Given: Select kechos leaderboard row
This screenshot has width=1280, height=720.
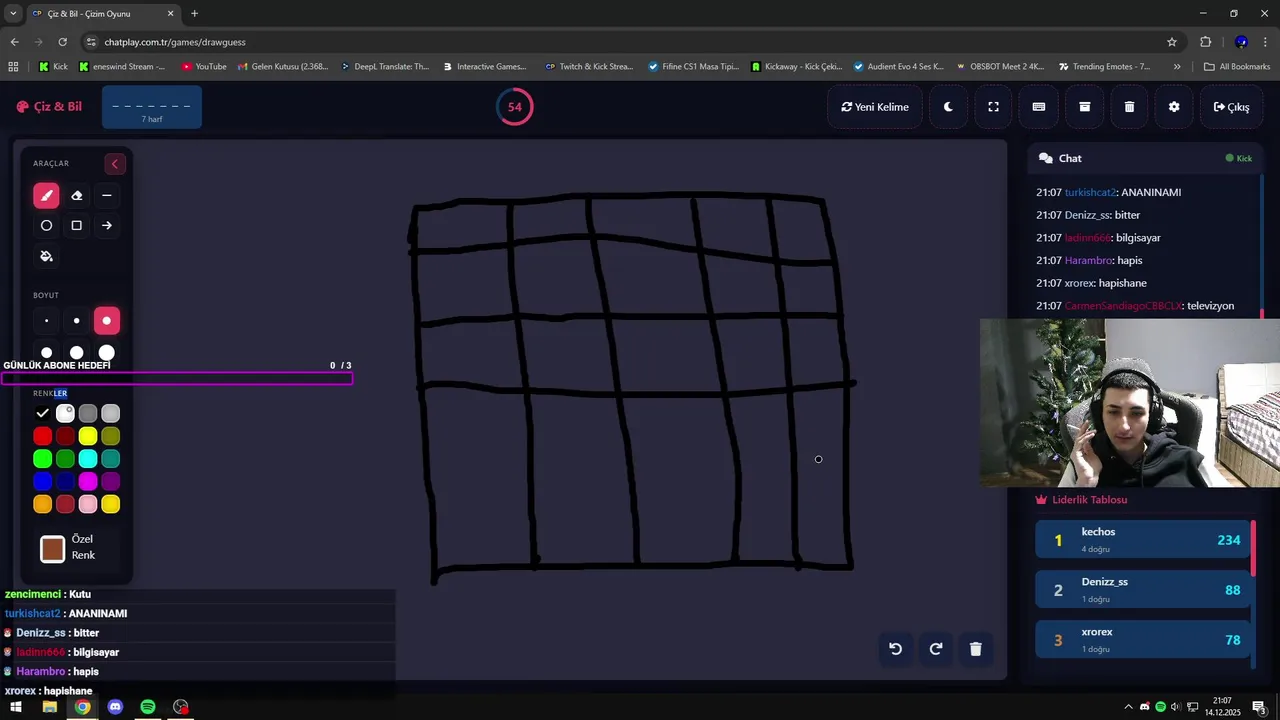Looking at the screenshot, I should click(1144, 540).
